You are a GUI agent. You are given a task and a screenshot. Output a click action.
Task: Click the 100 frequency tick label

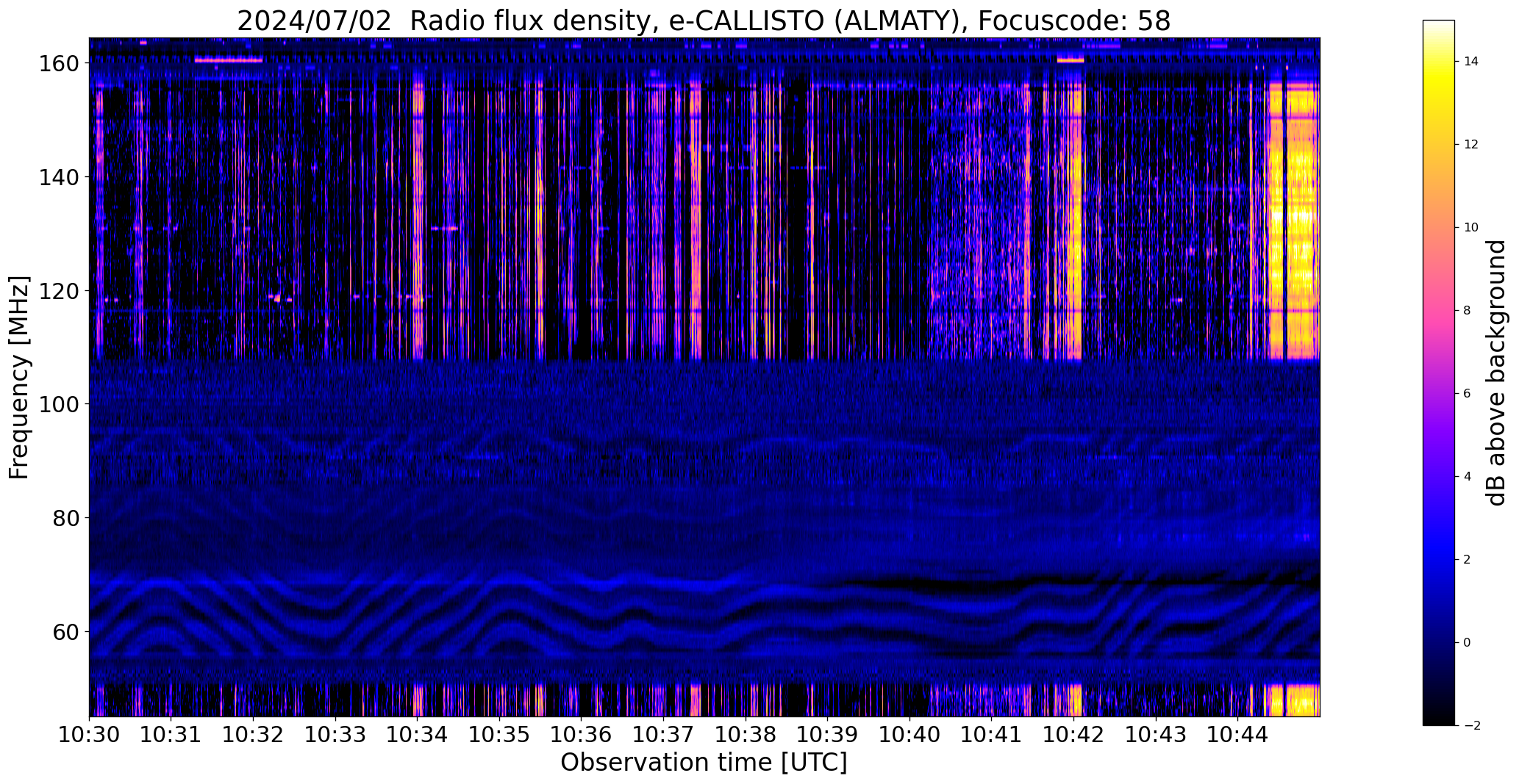pyautogui.click(x=58, y=404)
